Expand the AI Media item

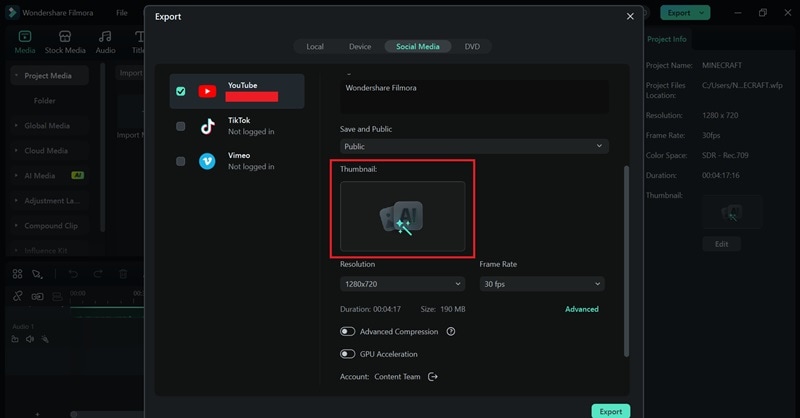(16, 176)
